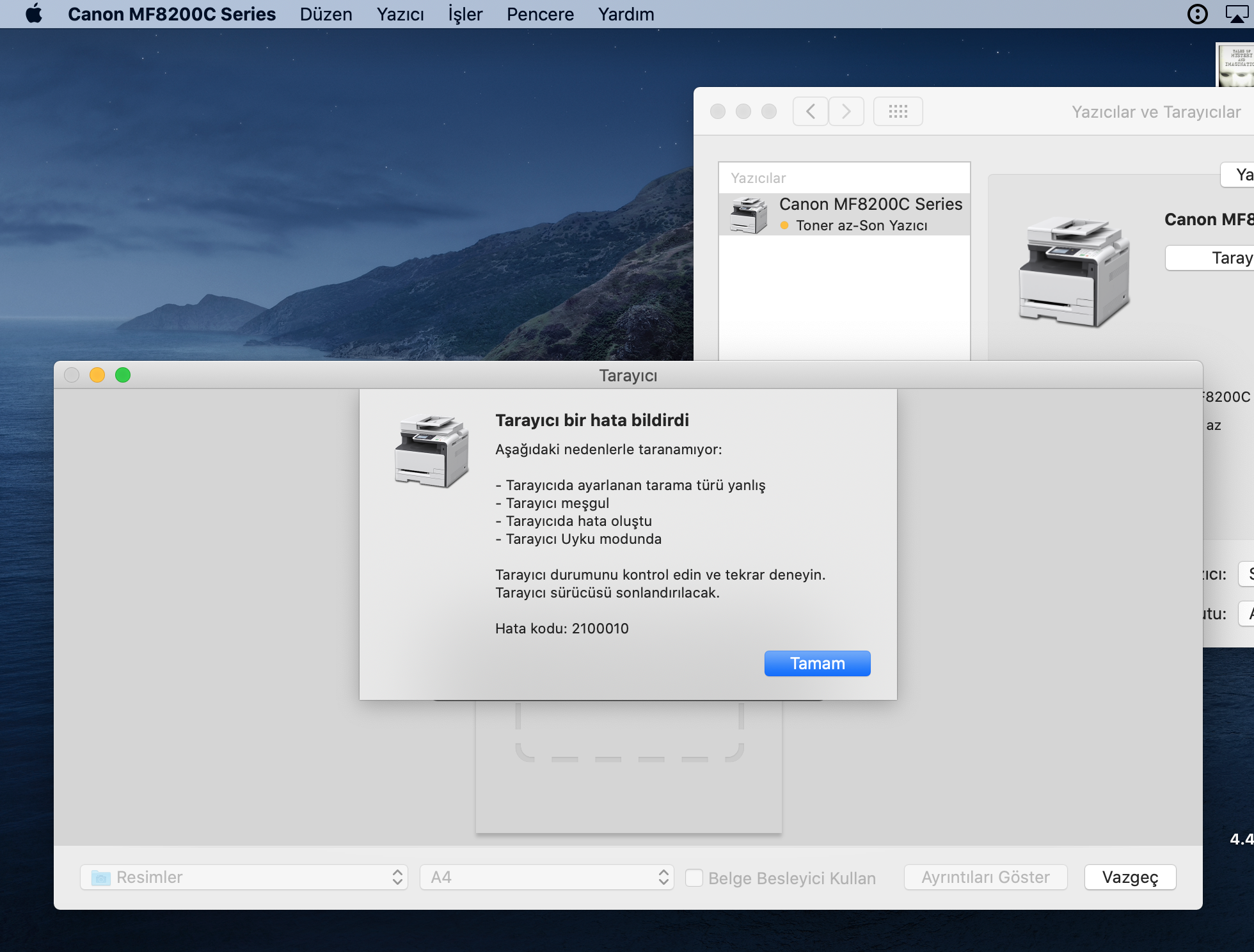Click Ayrıntıları Göster button

pos(985,877)
